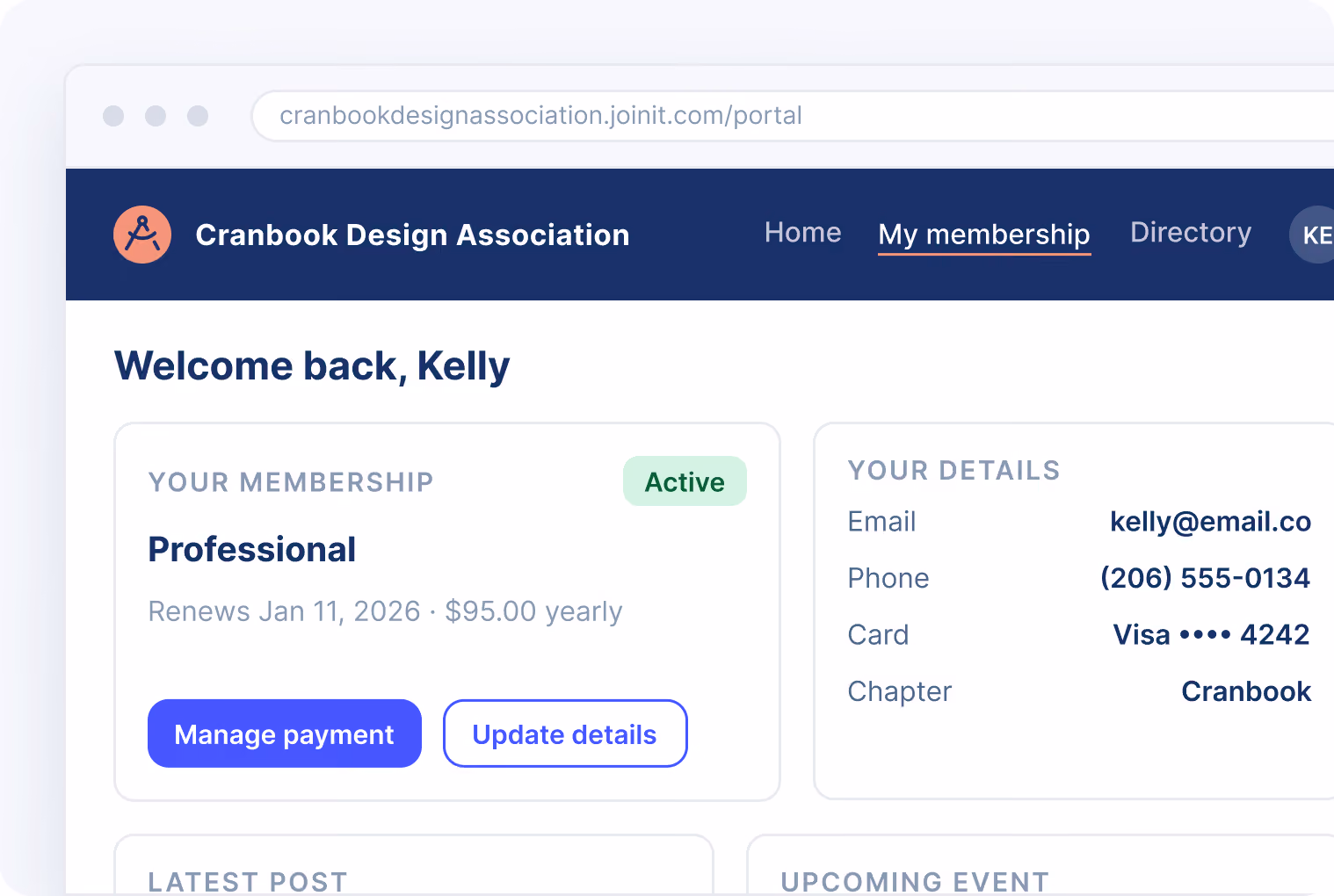The height and width of the screenshot is (896, 1334).
Task: Select the My membership tab
Action: pos(984,235)
